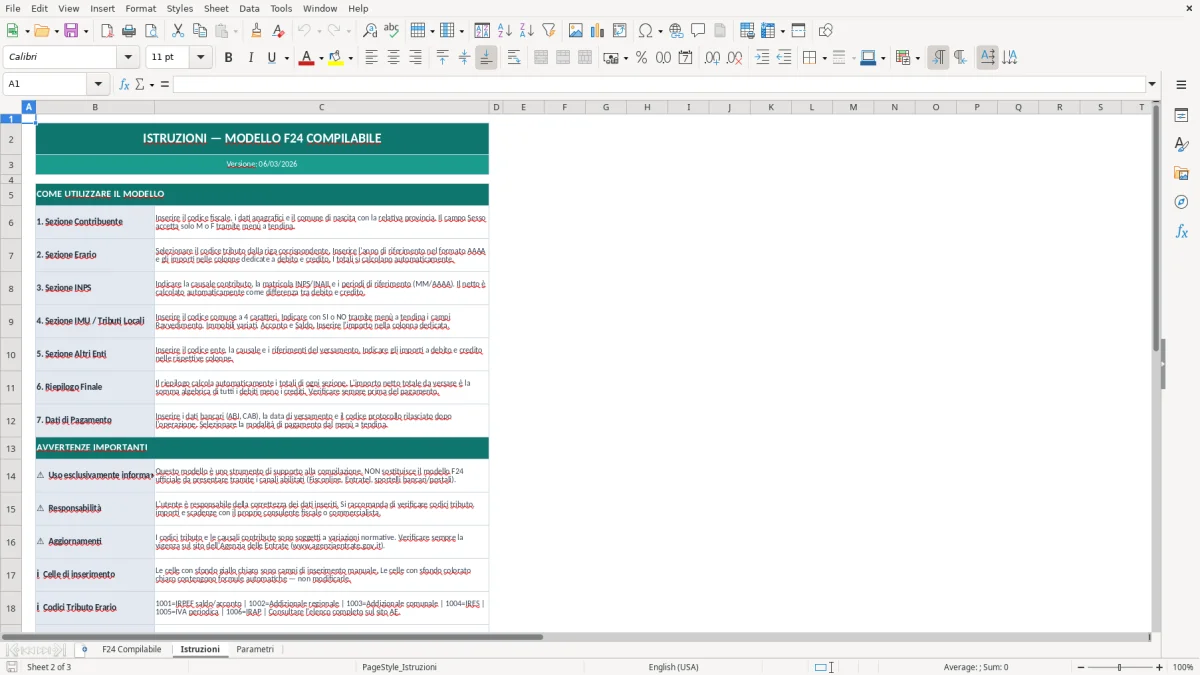Click the Print icon in toolbar

[x=129, y=31]
